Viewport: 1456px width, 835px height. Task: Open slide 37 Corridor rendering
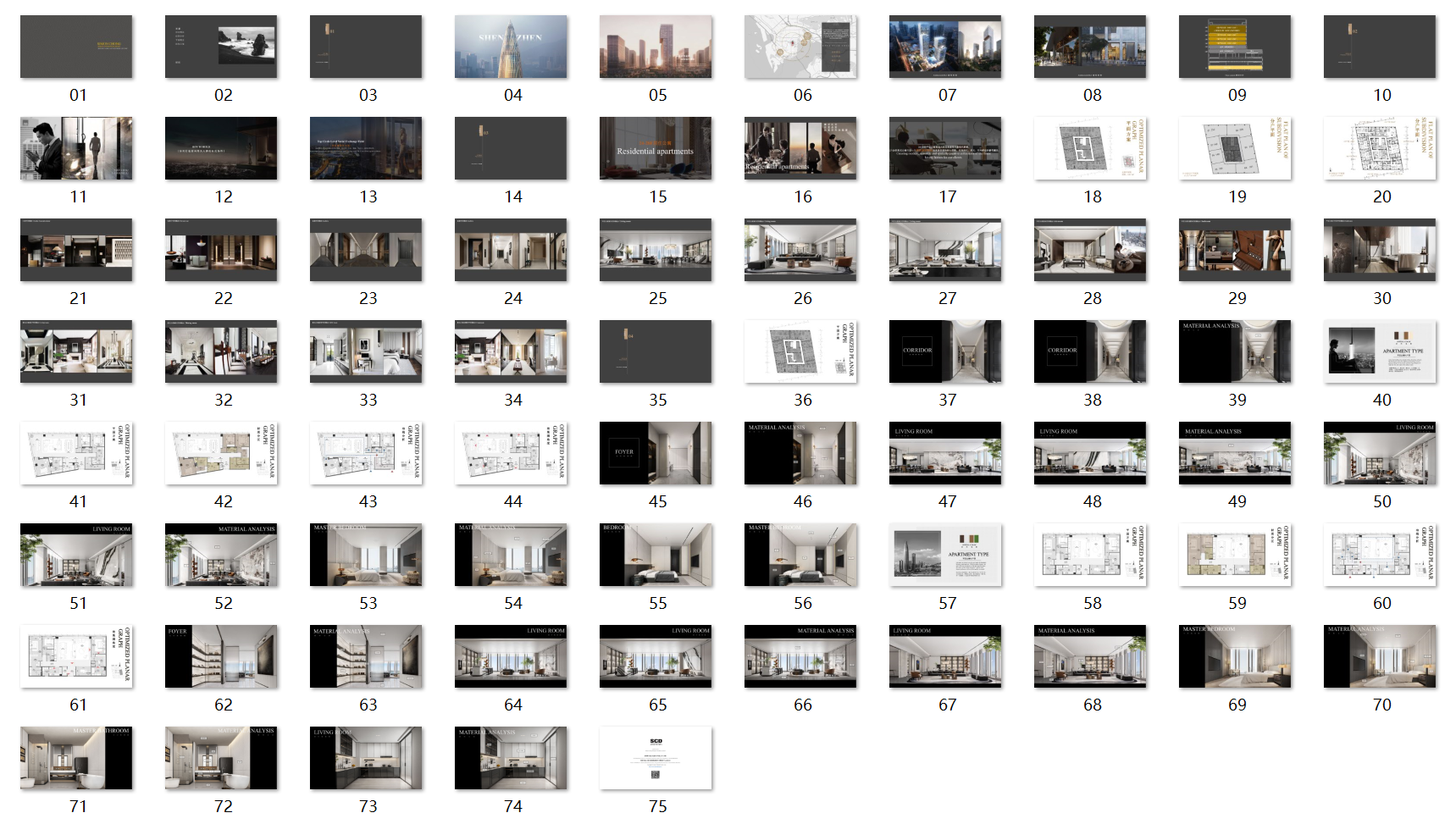pos(945,351)
